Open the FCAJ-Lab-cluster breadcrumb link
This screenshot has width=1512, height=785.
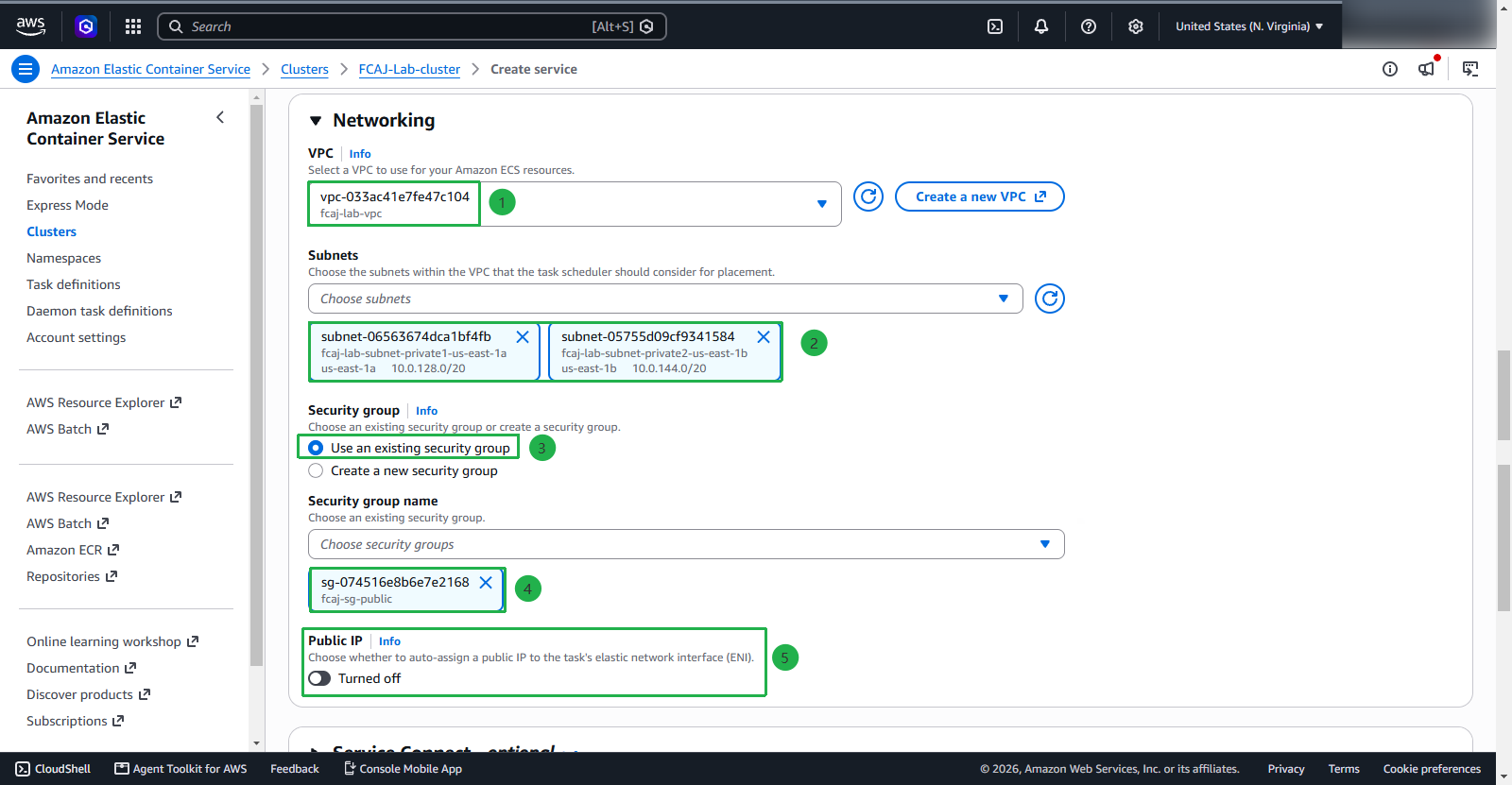pyautogui.click(x=410, y=69)
